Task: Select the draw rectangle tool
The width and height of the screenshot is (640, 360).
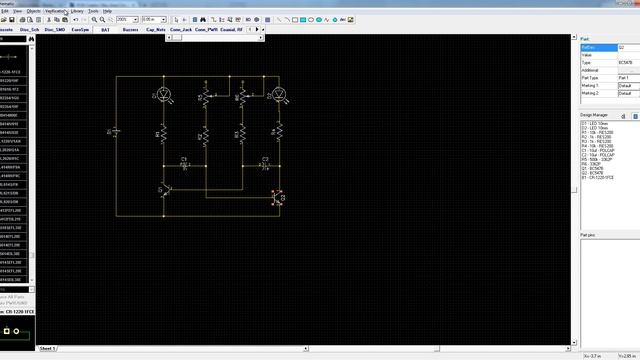Action: click(x=295, y=20)
